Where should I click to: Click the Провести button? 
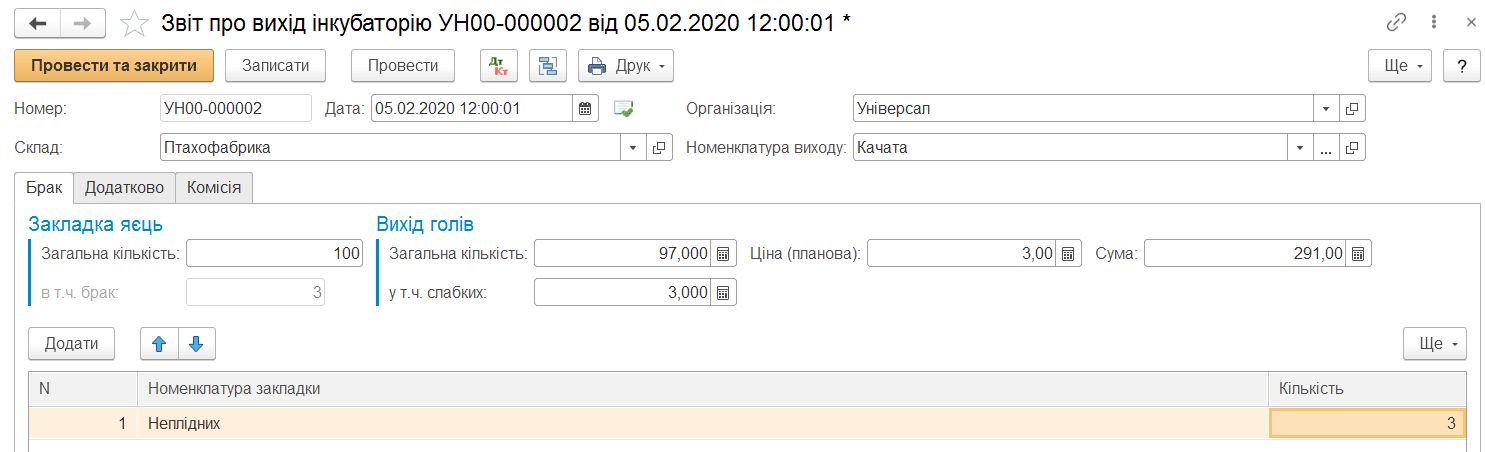tap(403, 66)
